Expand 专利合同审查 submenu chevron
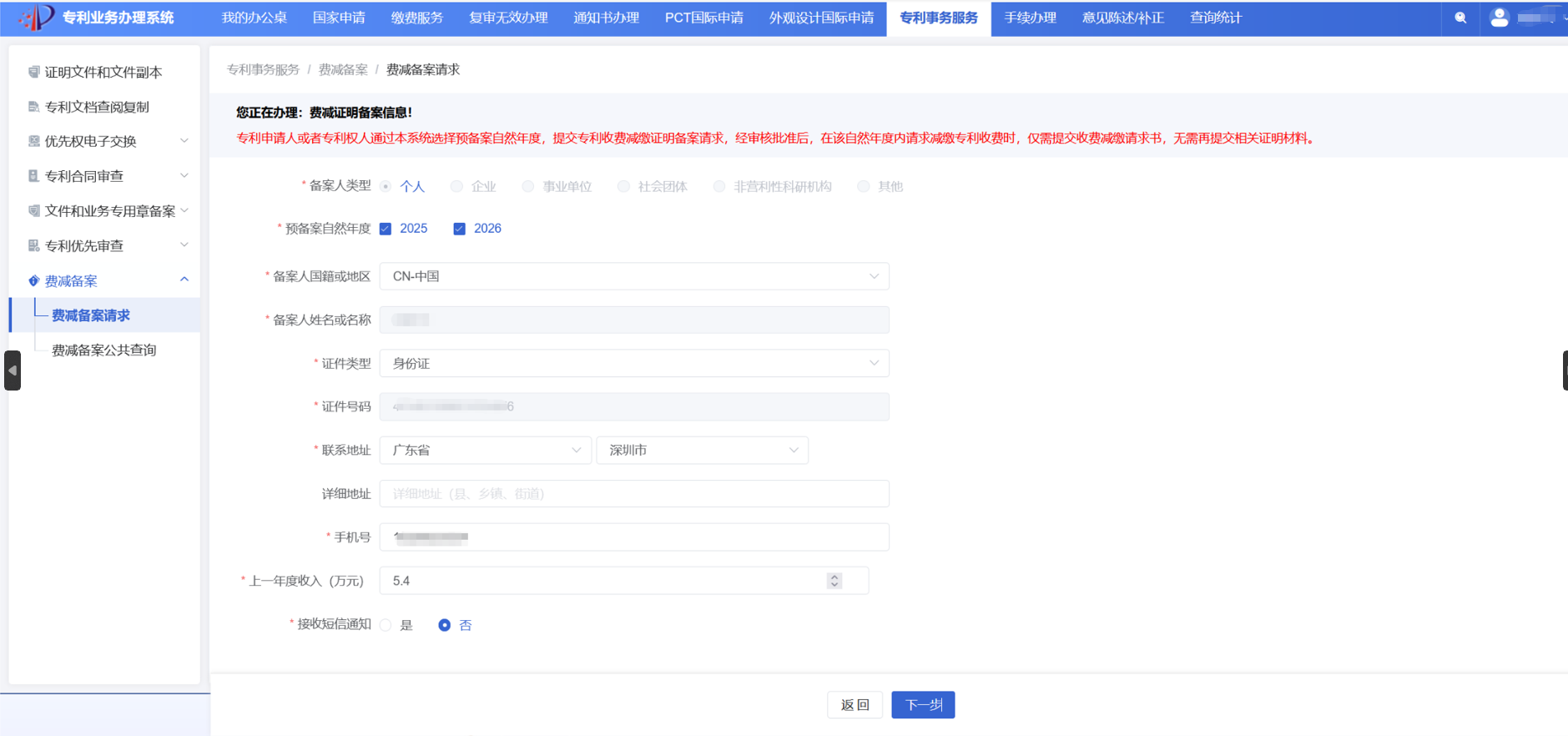Screen dimensions: 1568x736 coord(184,175)
